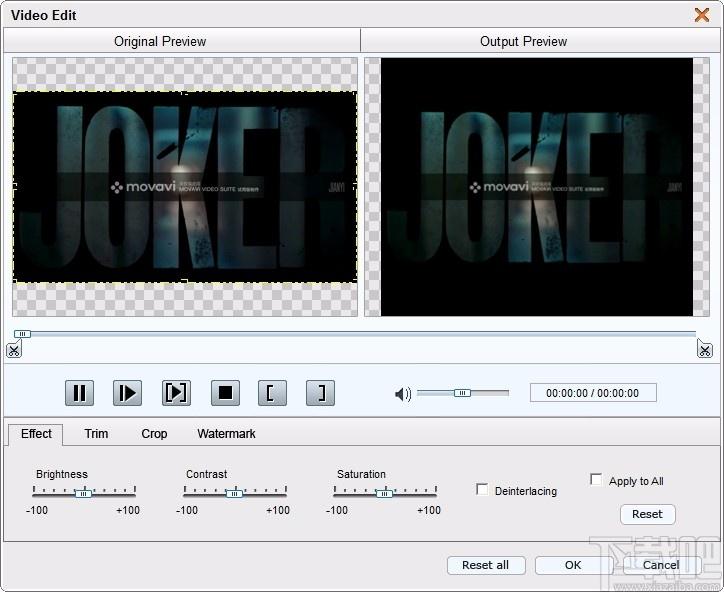
Task: Enable the Deinterlacing checkbox
Action: (x=482, y=489)
